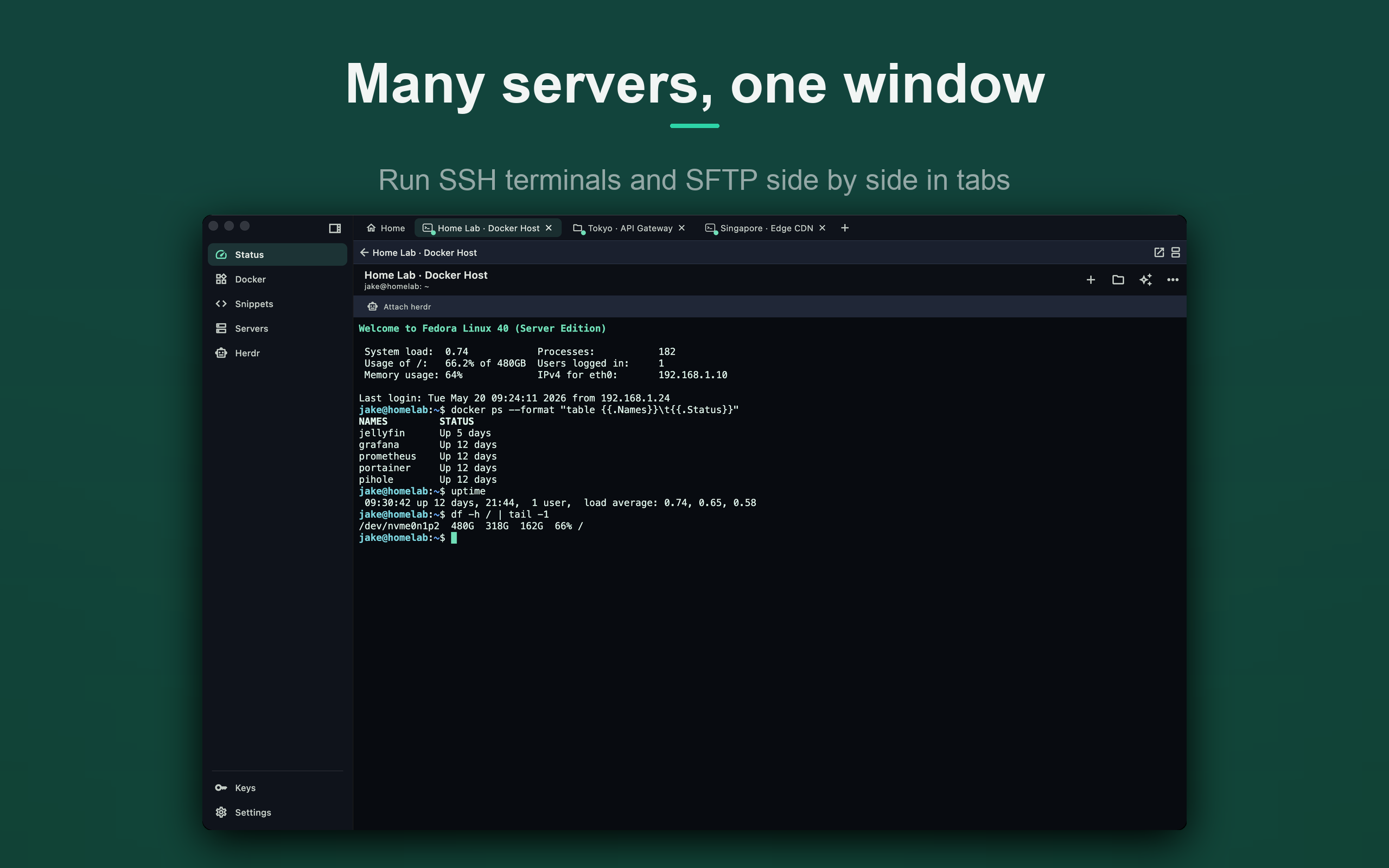Click the 'portainer' container row
The width and height of the screenshot is (1389, 868).
pyautogui.click(x=428, y=468)
